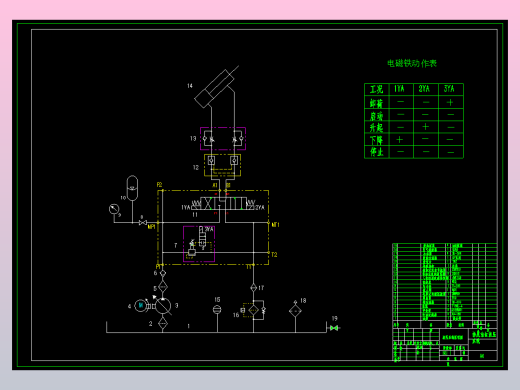Select the shutoff valve symbol 8

[x=143, y=222]
